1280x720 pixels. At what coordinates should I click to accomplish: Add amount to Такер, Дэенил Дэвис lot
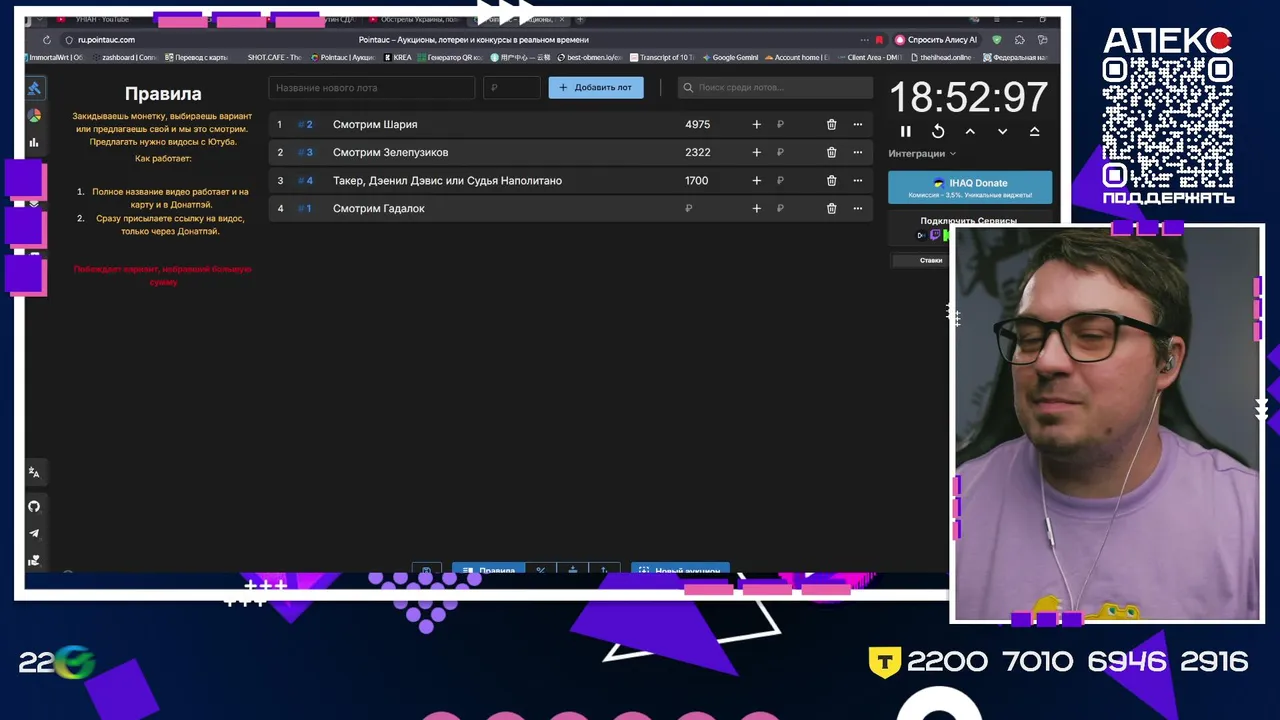756,181
